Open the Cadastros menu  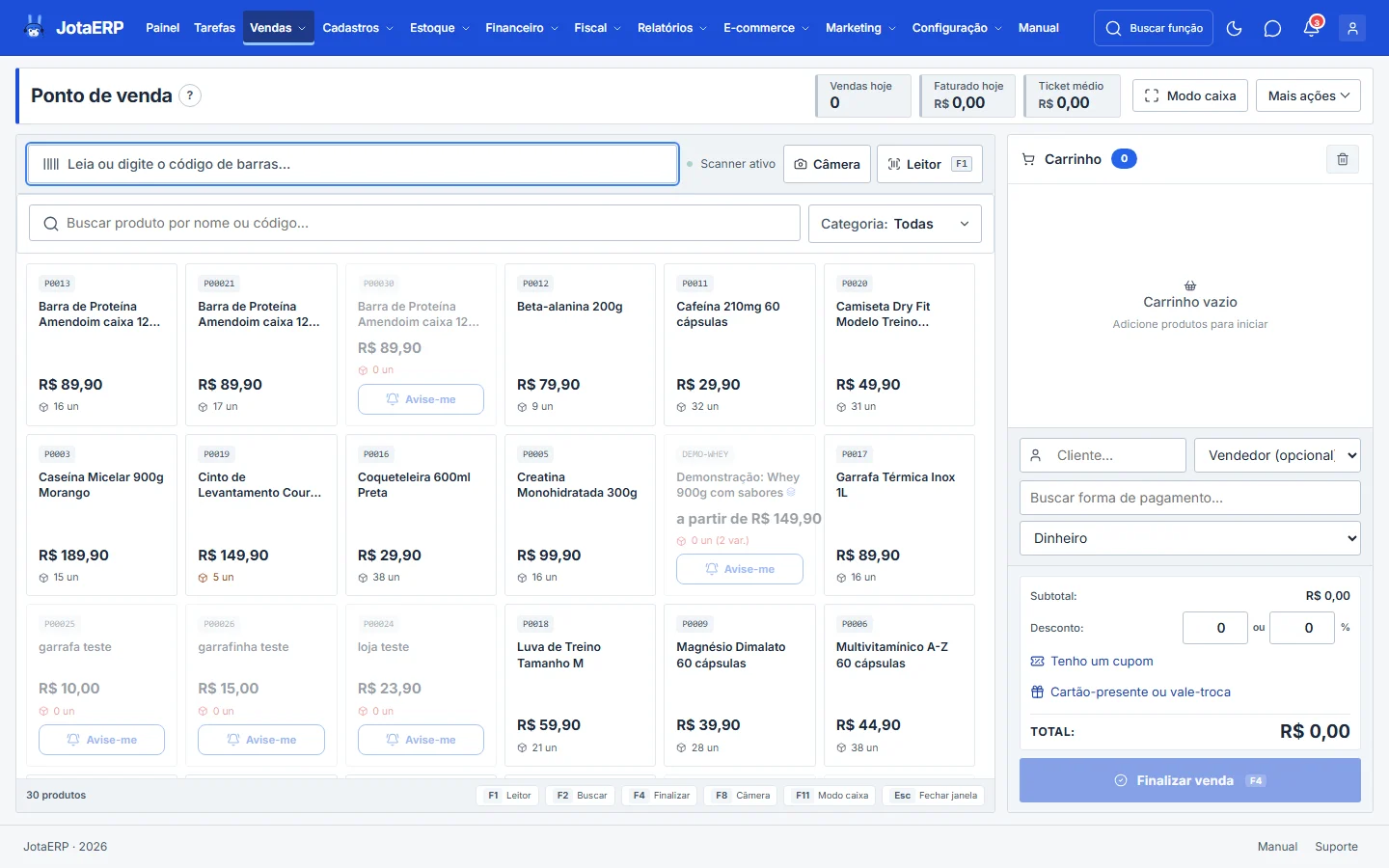(x=358, y=28)
